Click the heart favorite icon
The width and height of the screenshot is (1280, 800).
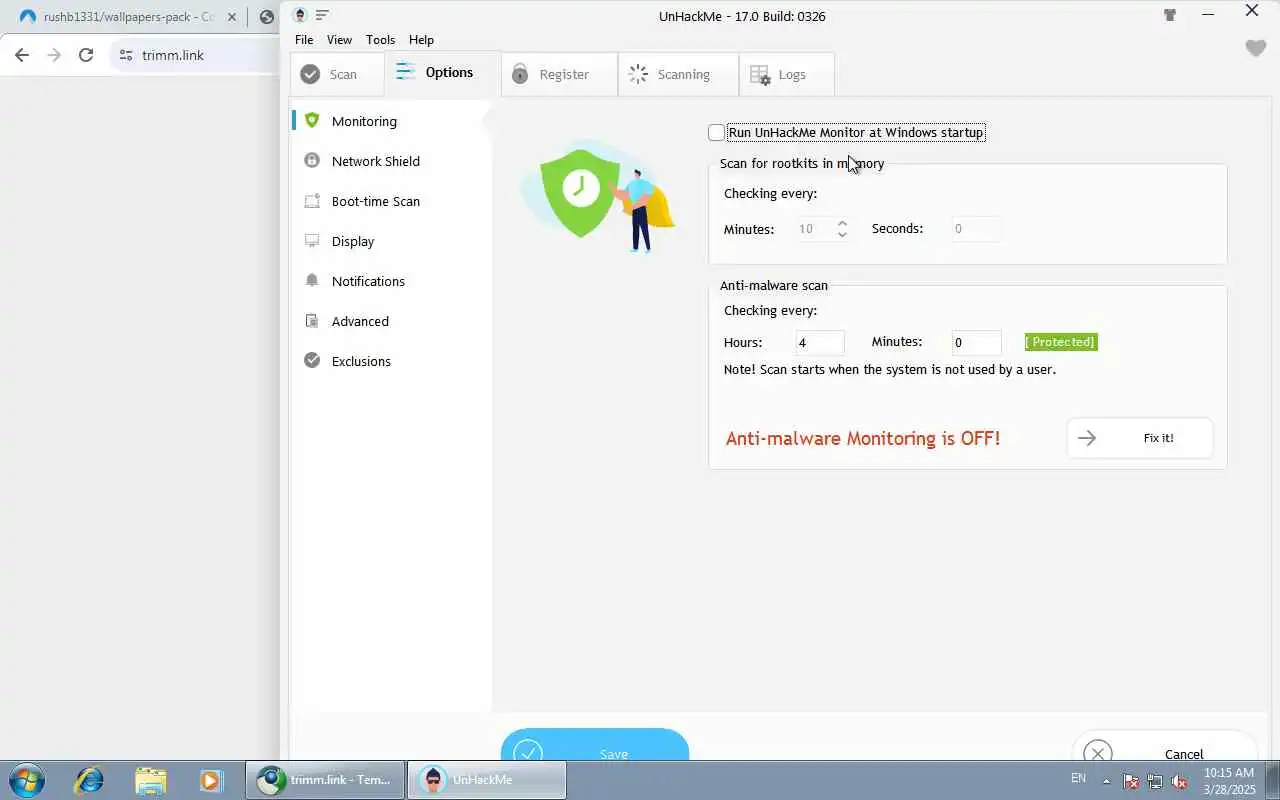1256,48
